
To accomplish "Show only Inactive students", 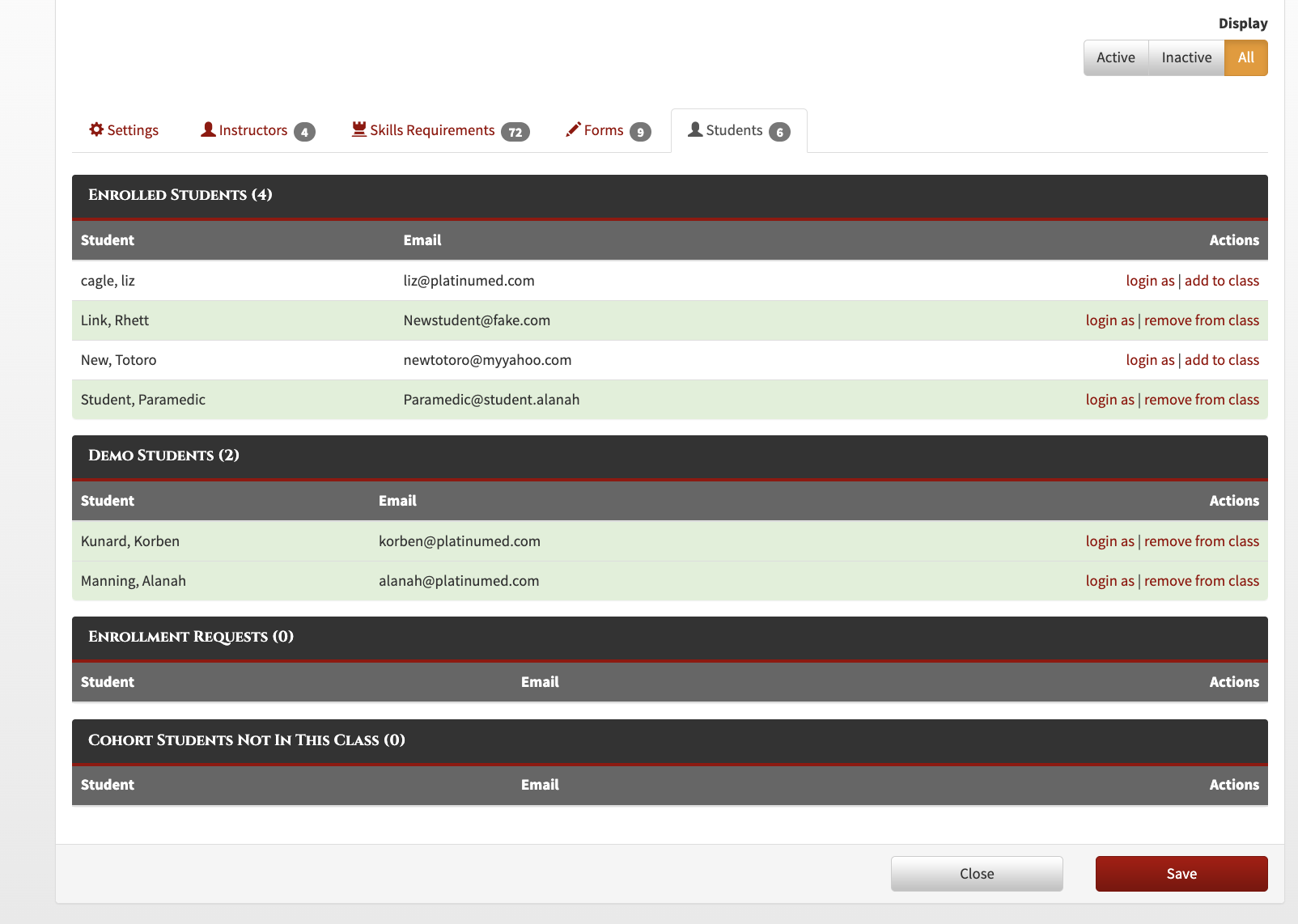I will click(1186, 57).
